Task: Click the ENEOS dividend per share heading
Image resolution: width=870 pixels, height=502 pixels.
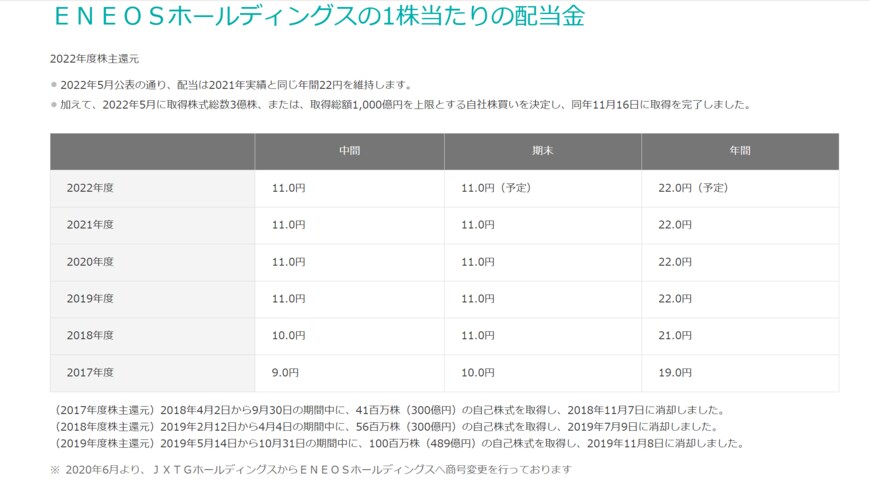Action: click(316, 17)
